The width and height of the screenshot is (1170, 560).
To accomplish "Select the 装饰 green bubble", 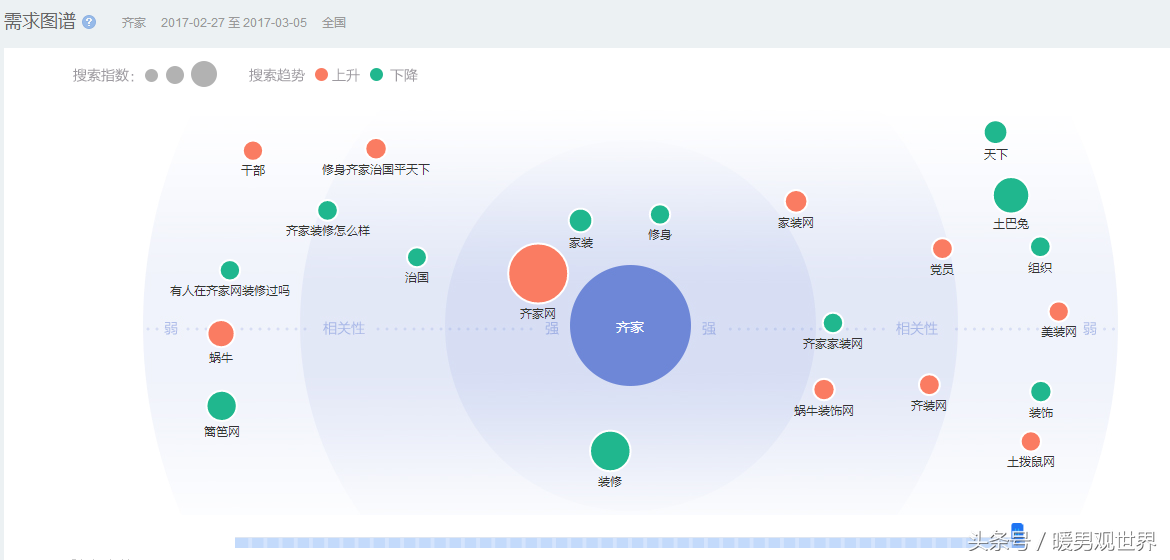I will (x=1041, y=391).
